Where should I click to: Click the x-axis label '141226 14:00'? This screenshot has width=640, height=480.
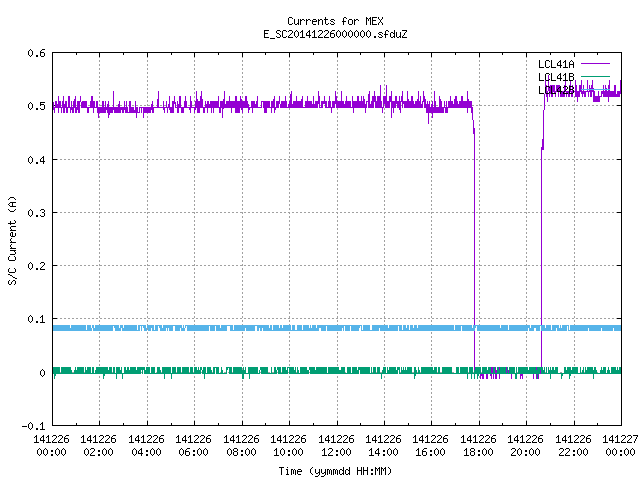click(383, 445)
